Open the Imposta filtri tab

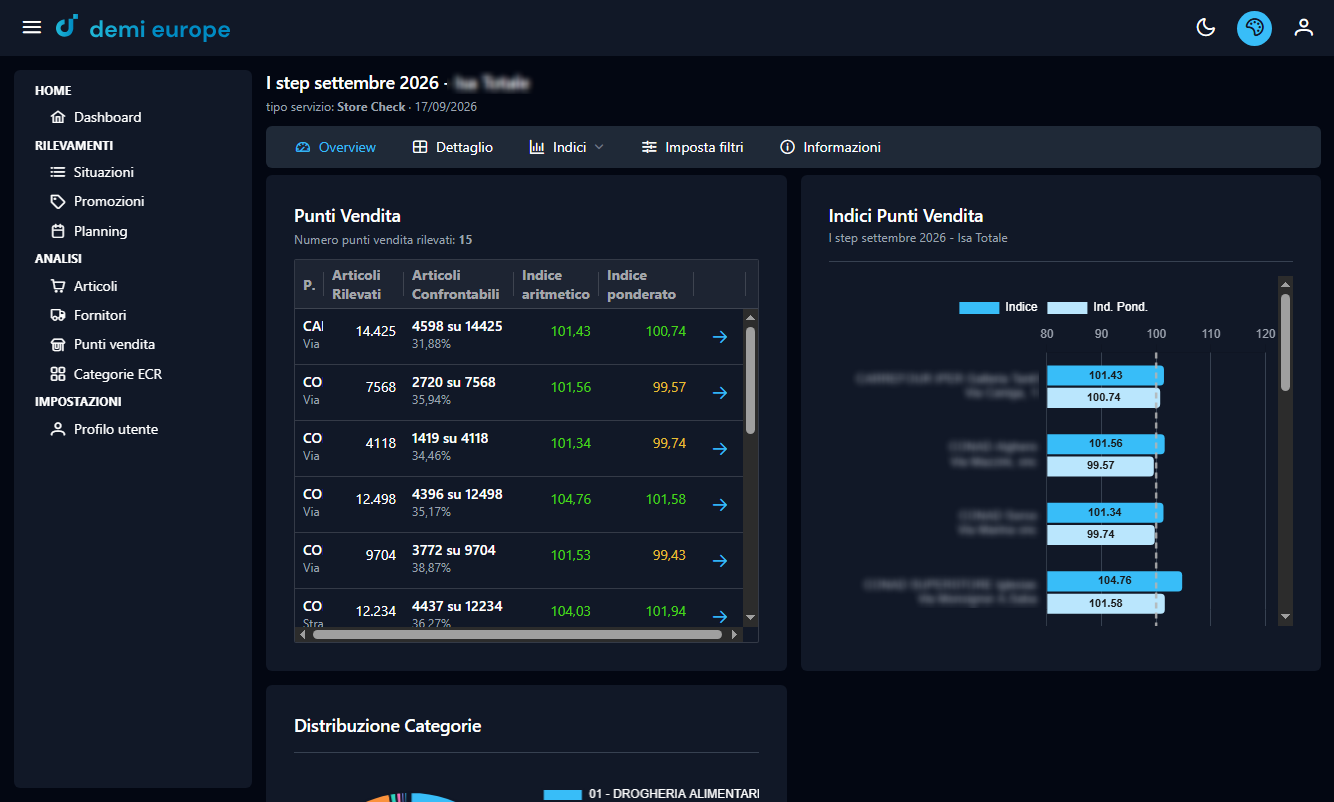coord(693,147)
